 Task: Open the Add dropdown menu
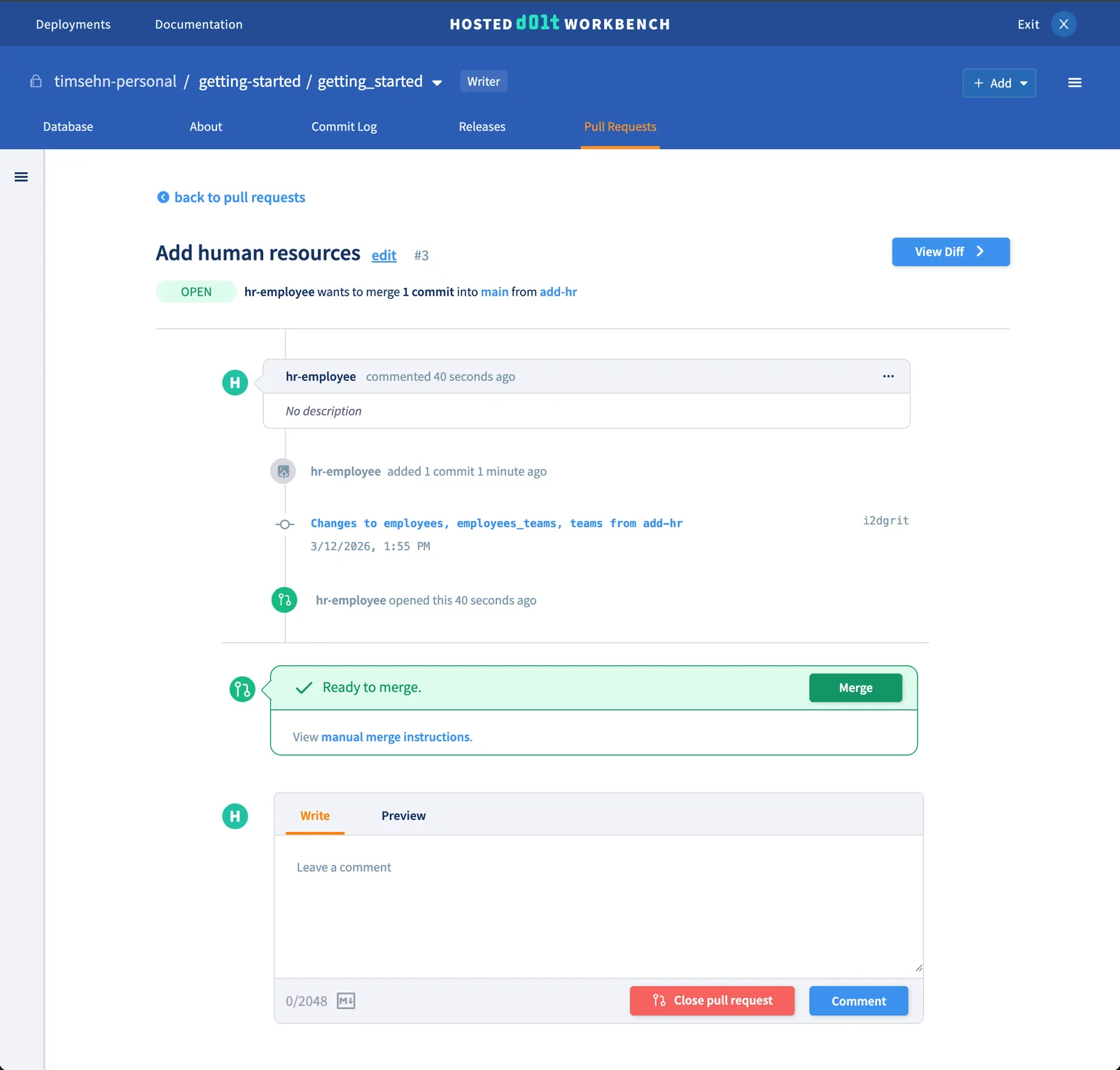click(999, 83)
